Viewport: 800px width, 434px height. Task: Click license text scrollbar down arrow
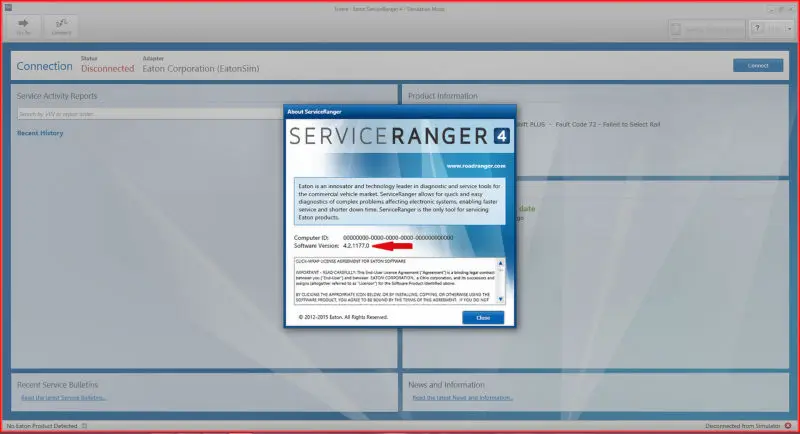(x=500, y=299)
